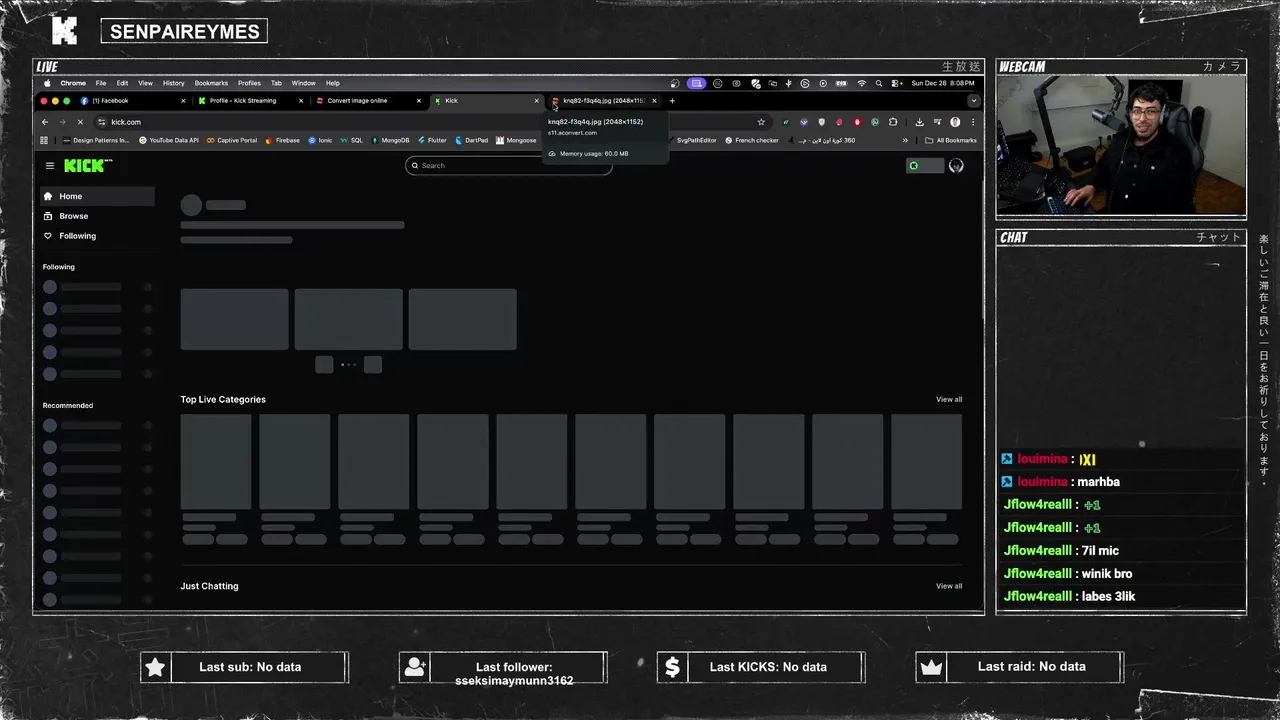Open SQL bookmark
The height and width of the screenshot is (720, 1280).
(352, 140)
